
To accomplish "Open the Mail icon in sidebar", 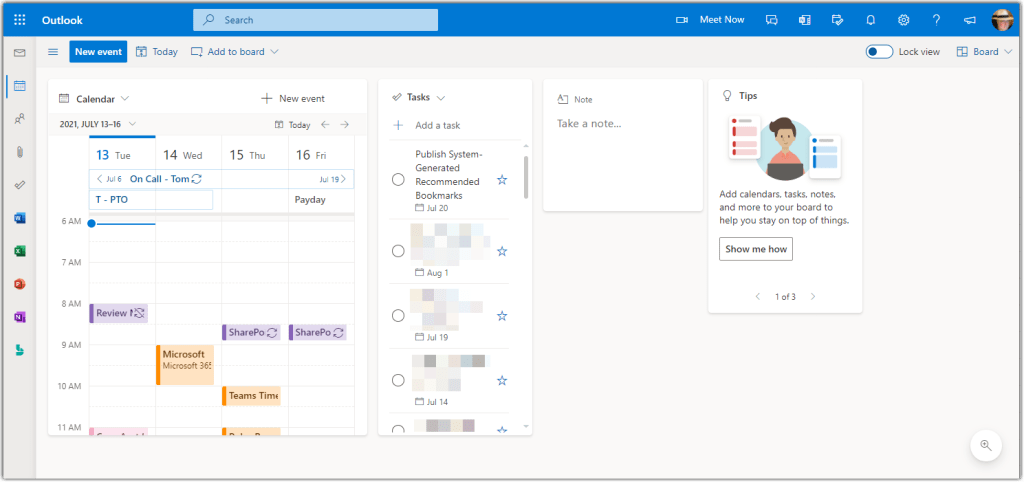I will tap(19, 52).
